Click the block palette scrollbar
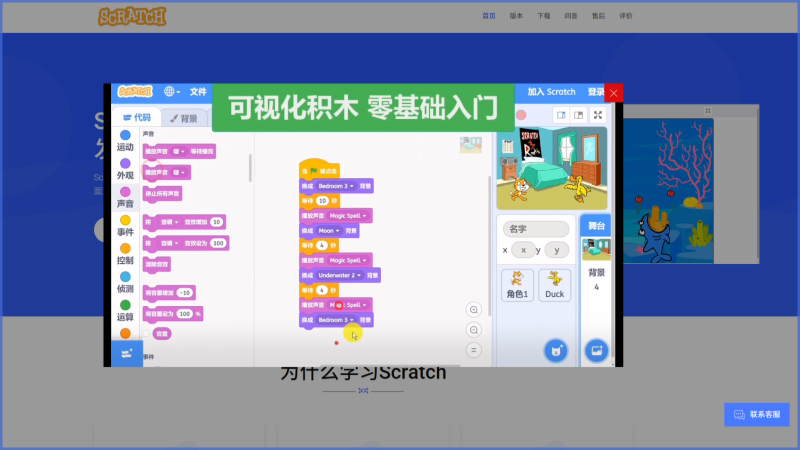The image size is (800, 450). 249,168
